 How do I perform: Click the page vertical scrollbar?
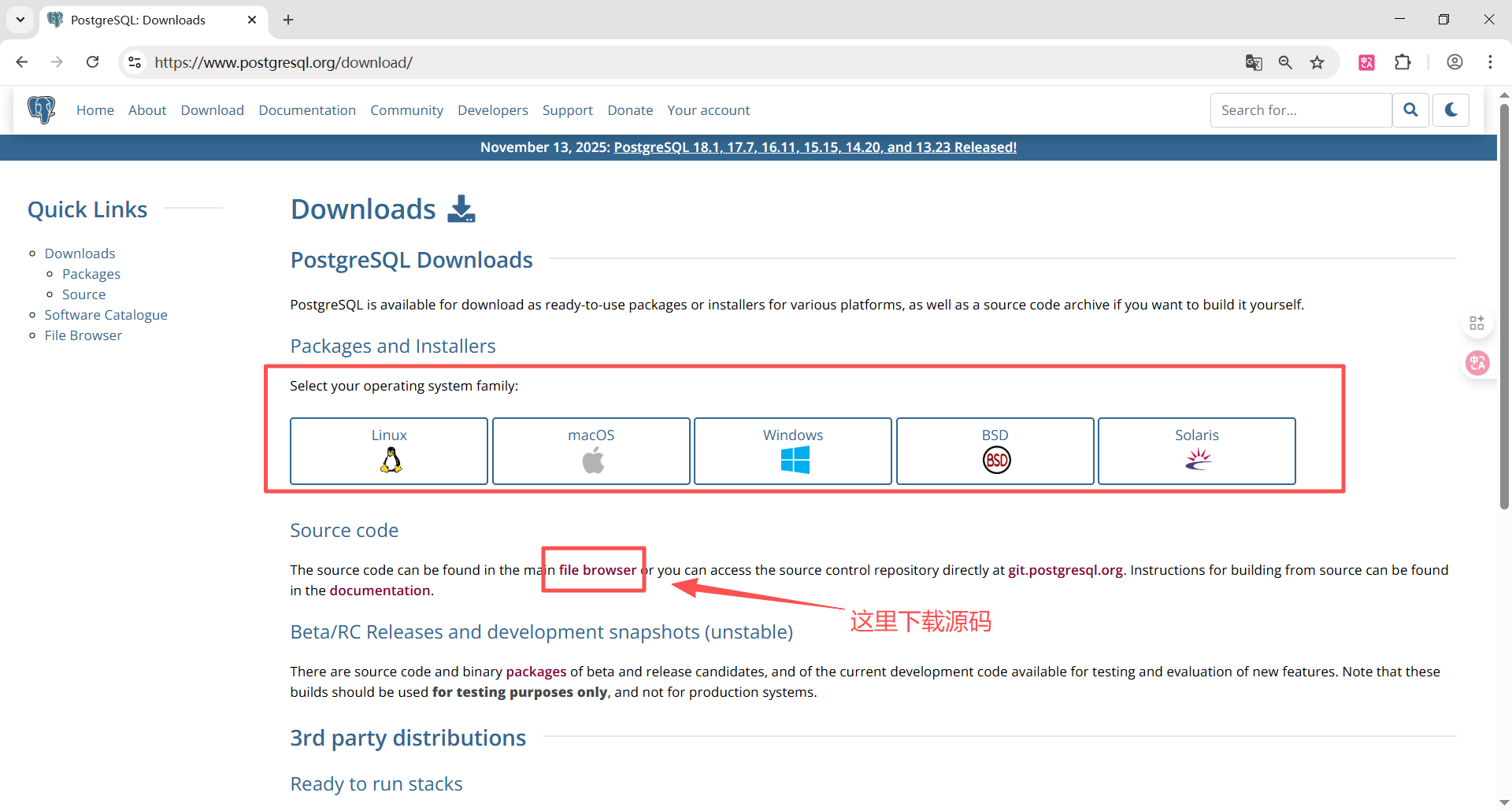[x=1503, y=307]
